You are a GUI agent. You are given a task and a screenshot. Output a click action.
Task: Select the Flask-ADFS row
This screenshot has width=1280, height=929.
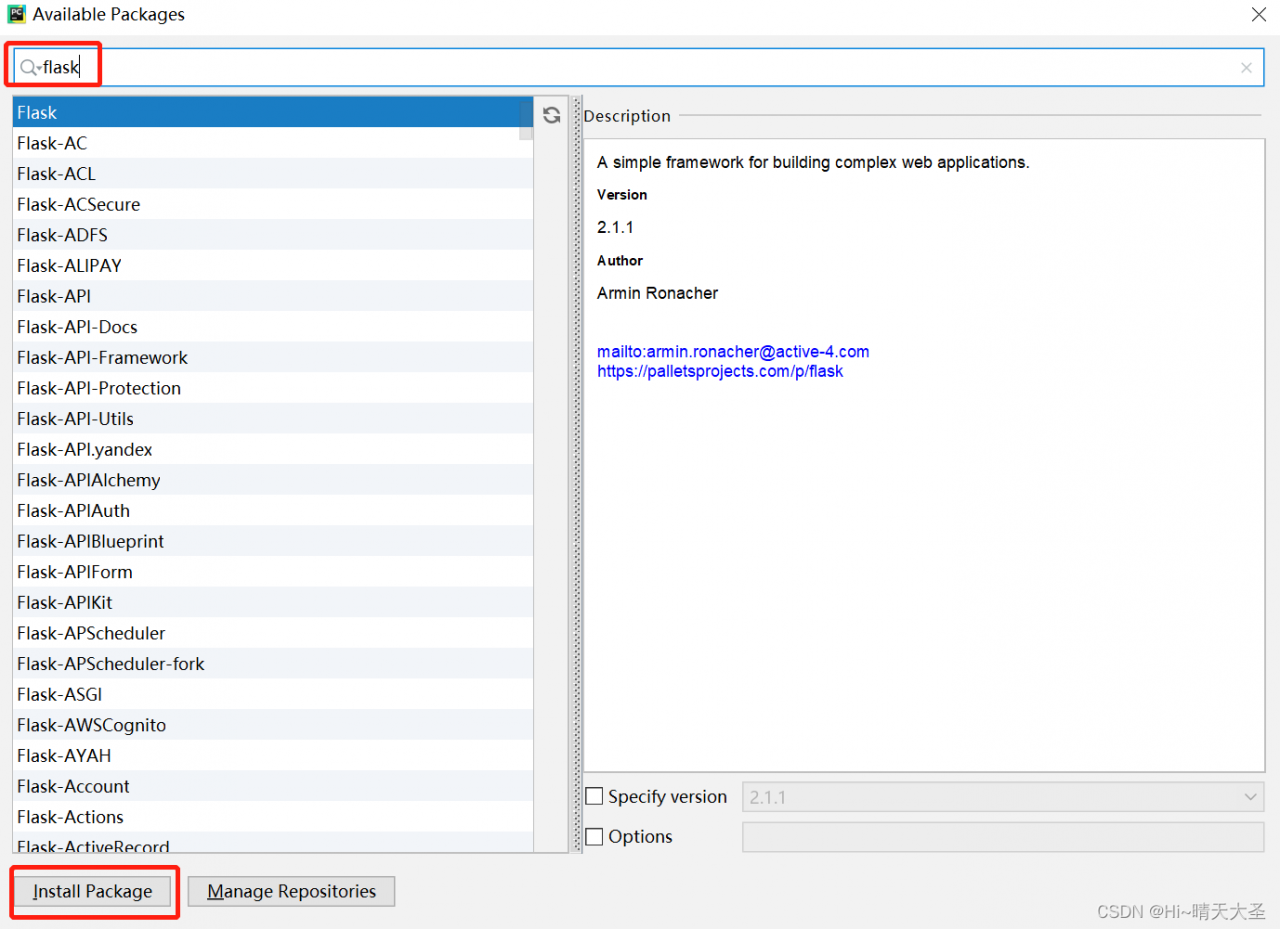tap(272, 235)
